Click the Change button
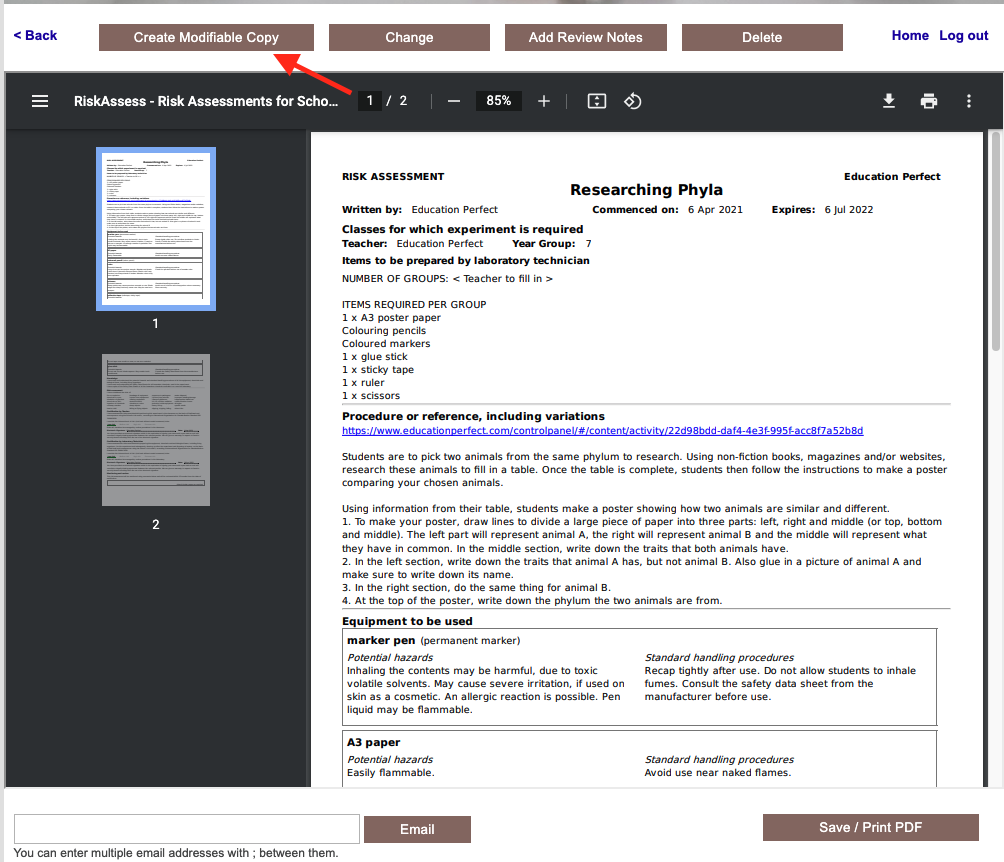Viewport: 1004px width, 862px height. pyautogui.click(x=409, y=37)
